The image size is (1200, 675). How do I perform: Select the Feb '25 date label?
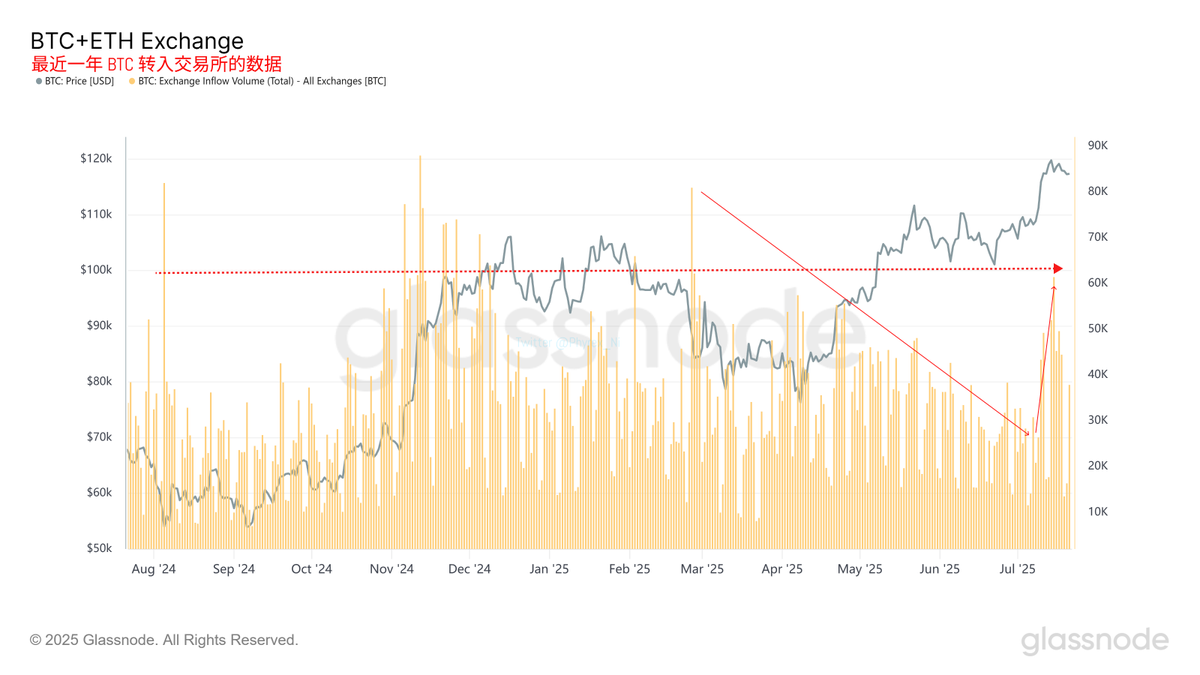pyautogui.click(x=629, y=569)
